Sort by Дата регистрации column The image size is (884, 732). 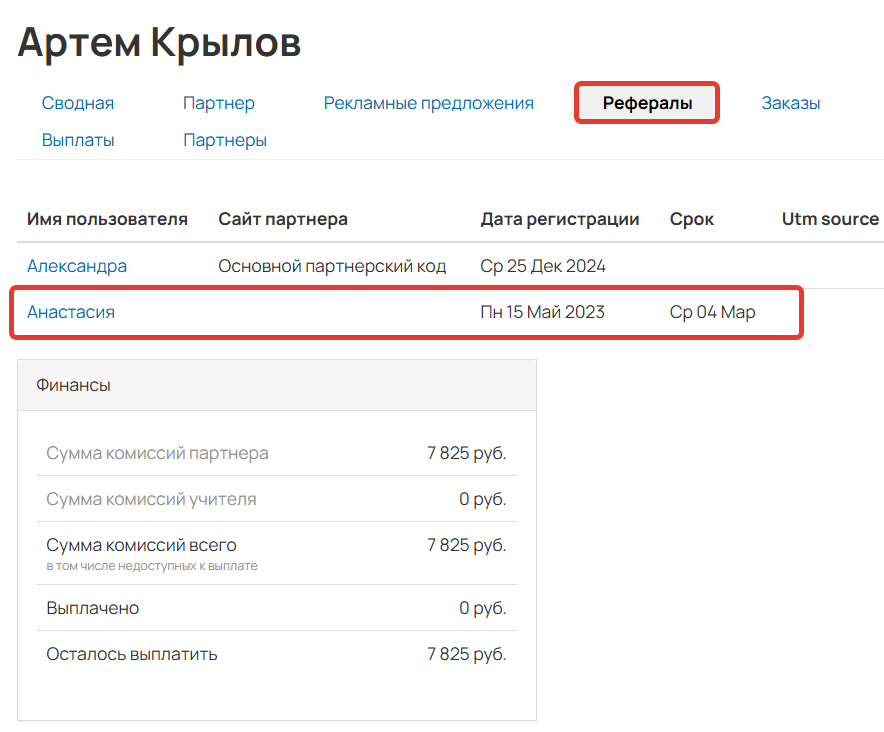coord(559,219)
